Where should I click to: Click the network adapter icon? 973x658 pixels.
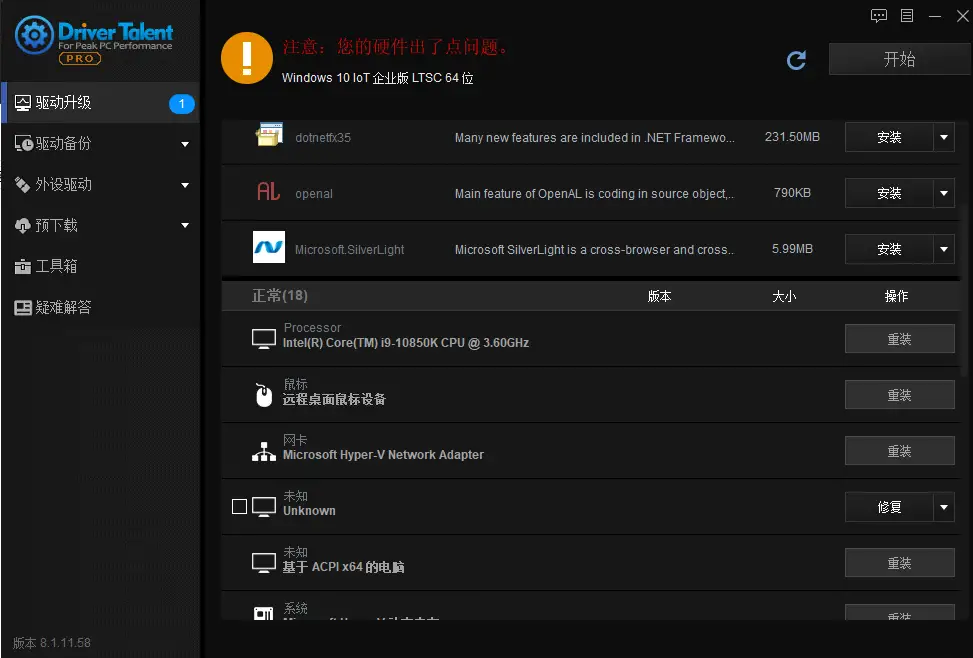click(264, 451)
